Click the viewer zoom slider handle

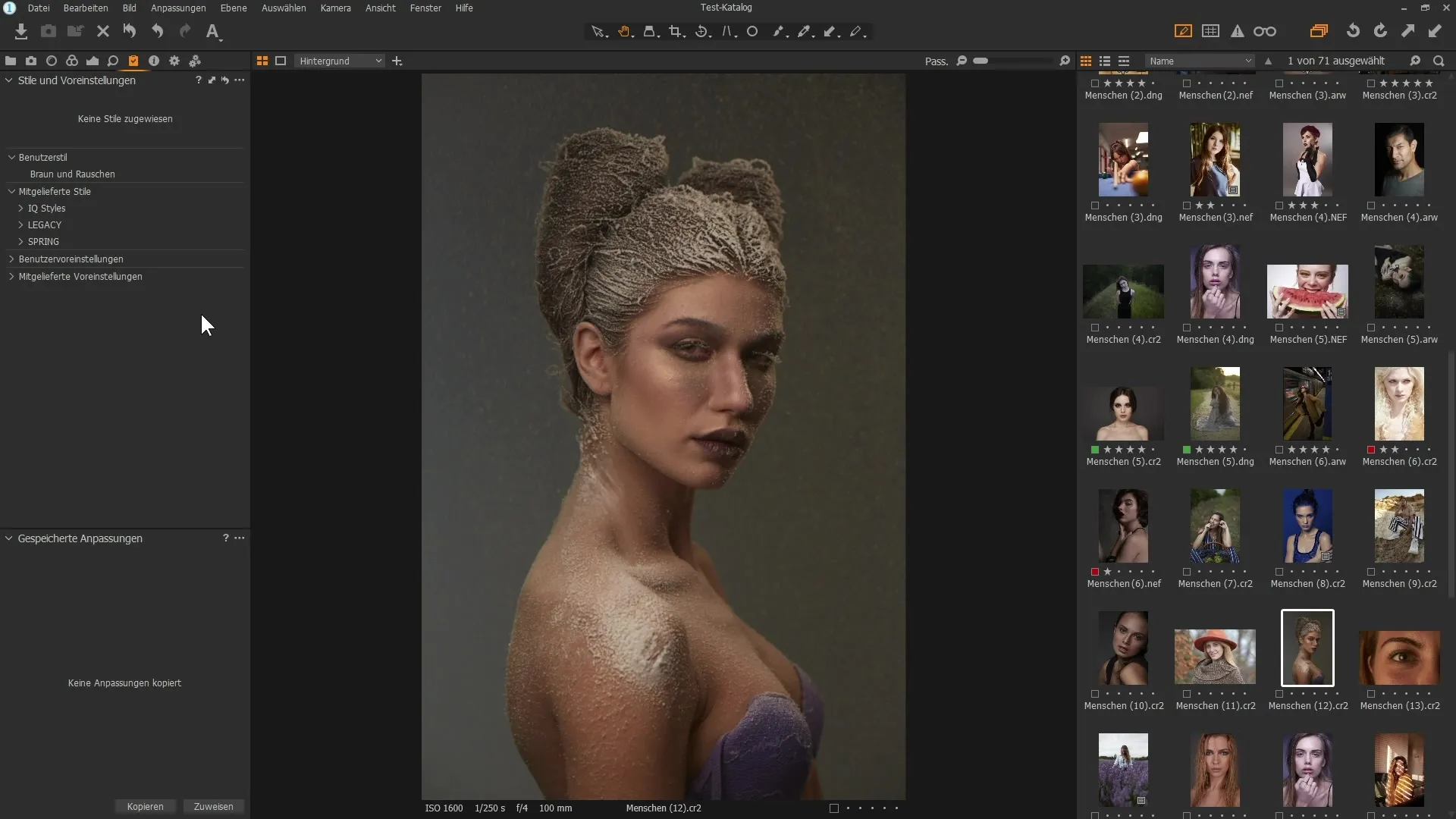tap(981, 61)
